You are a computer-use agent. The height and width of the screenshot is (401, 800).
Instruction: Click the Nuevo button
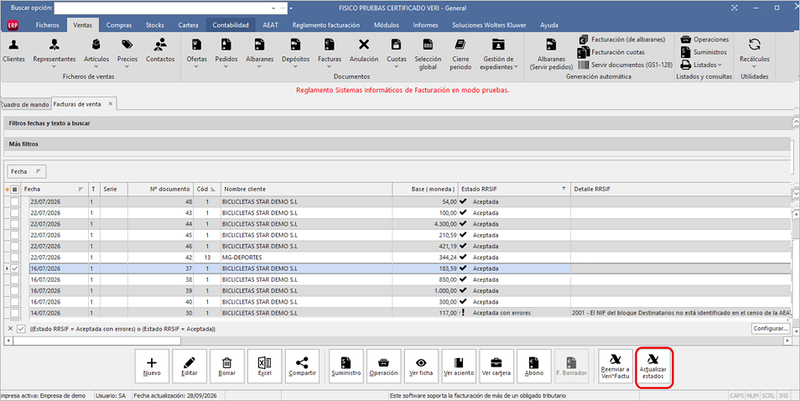pos(152,366)
